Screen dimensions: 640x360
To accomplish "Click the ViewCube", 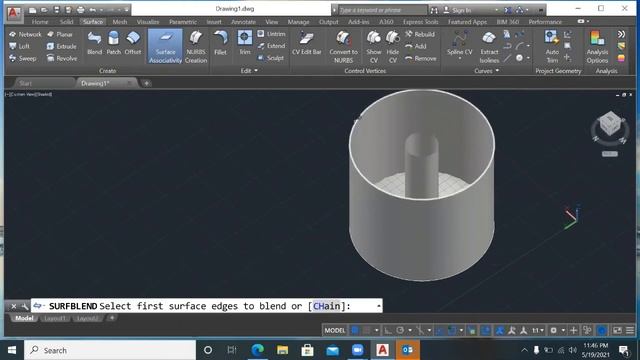I will (610, 124).
